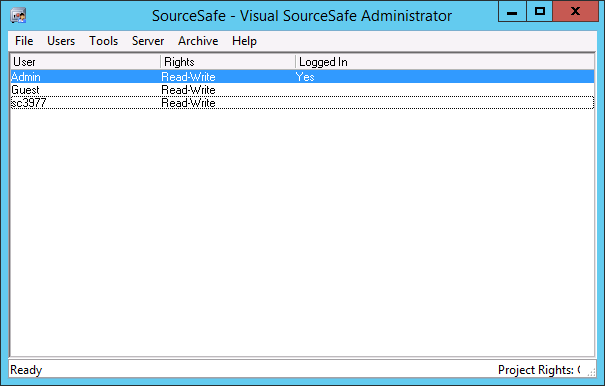Open the File menu
This screenshot has height=386, width=605.
(24, 41)
